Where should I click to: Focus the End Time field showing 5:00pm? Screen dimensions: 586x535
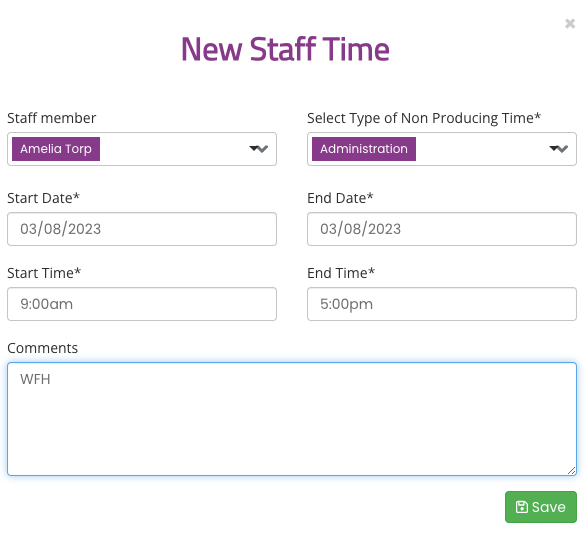point(442,304)
